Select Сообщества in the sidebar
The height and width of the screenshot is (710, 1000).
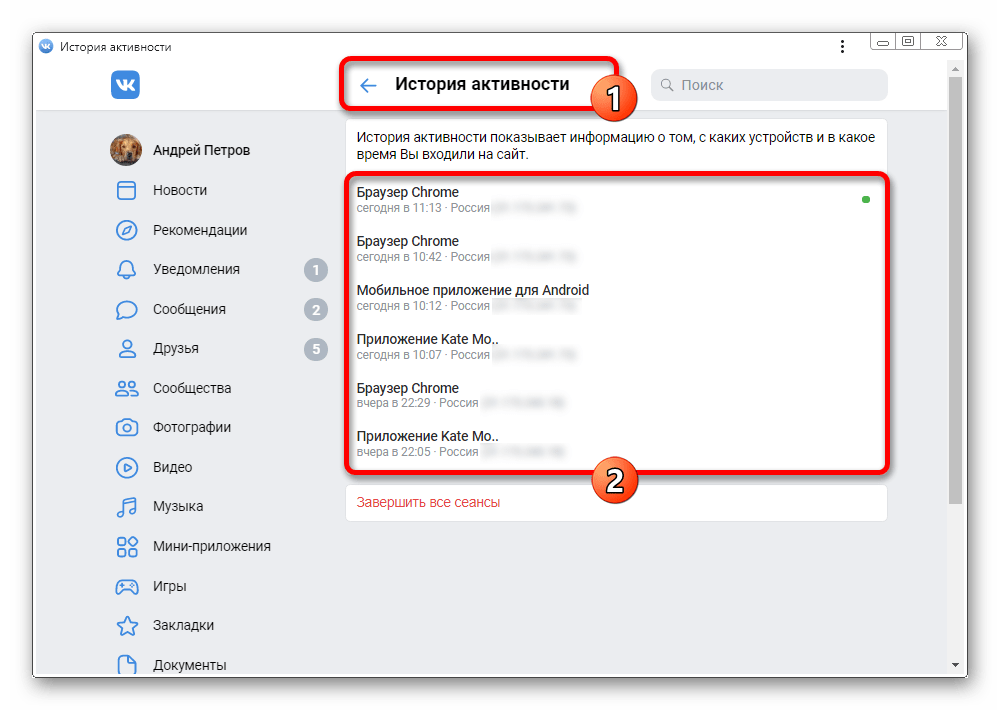click(x=192, y=388)
